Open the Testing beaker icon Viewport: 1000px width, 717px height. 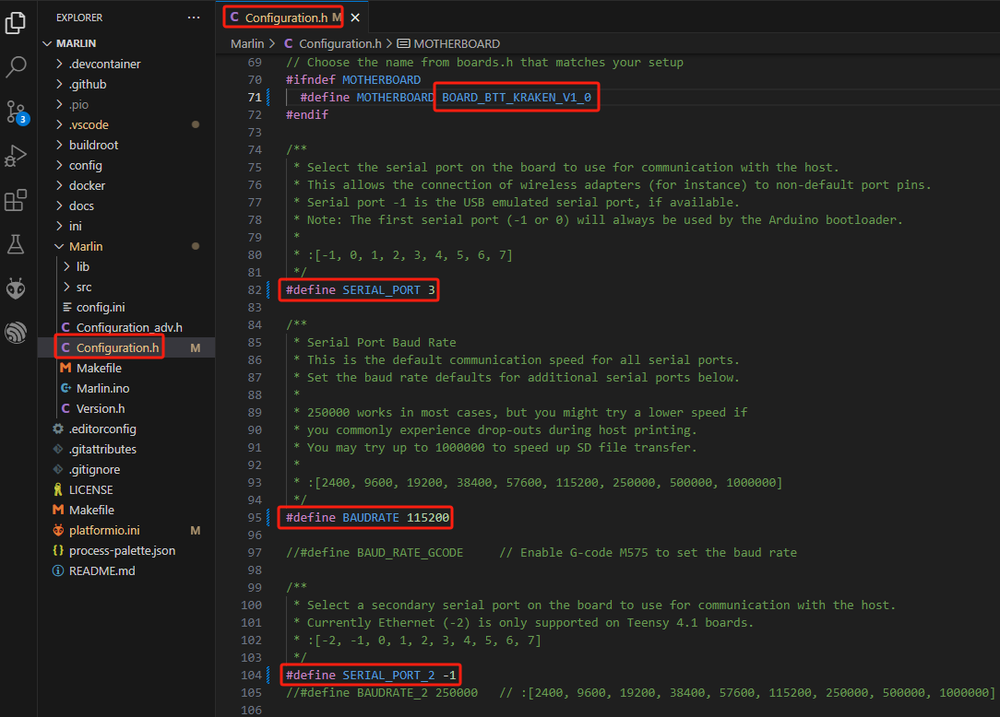click(x=16, y=244)
